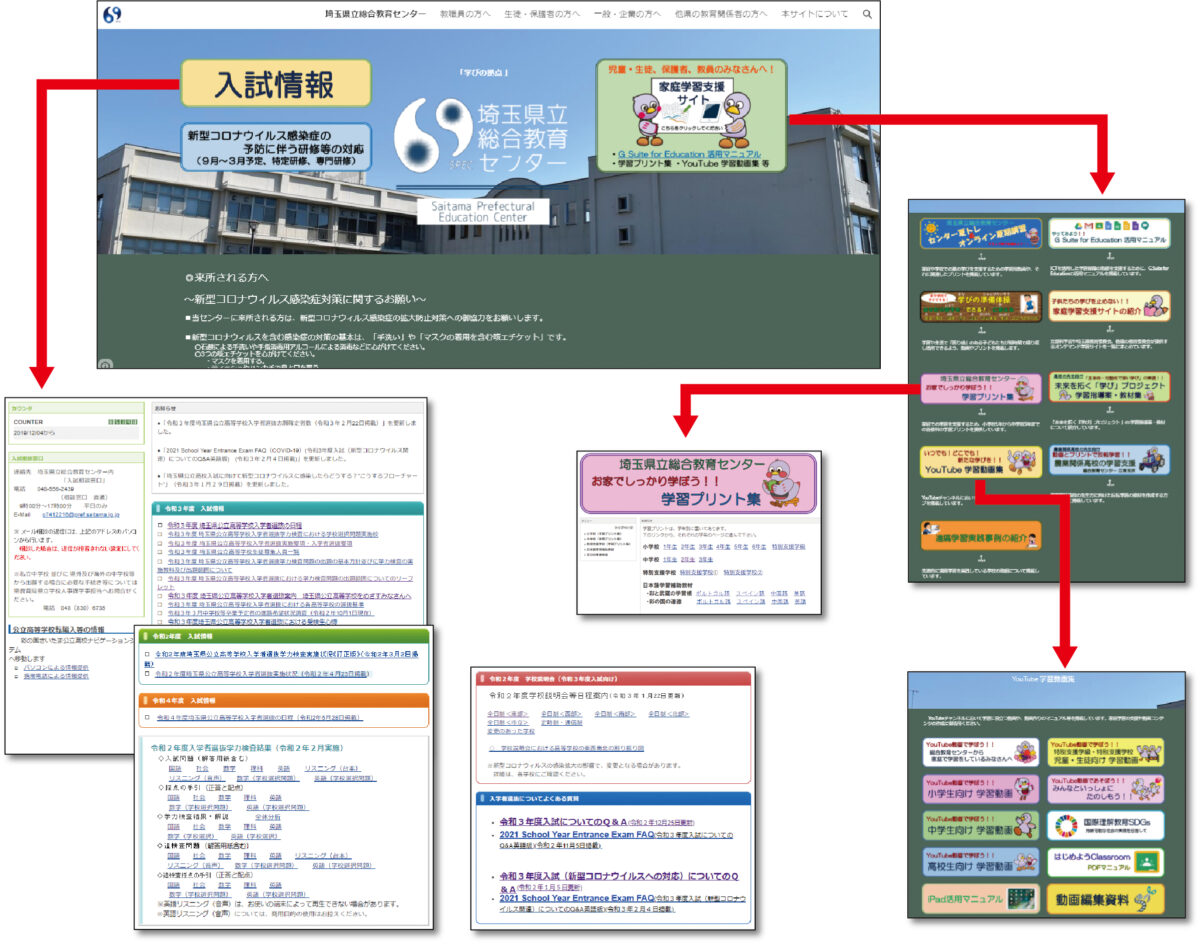Viewport: 1200px width, 945px height.
Task: Open the センター夏トレ オンライン夏期講習 banner
Action: coord(980,235)
